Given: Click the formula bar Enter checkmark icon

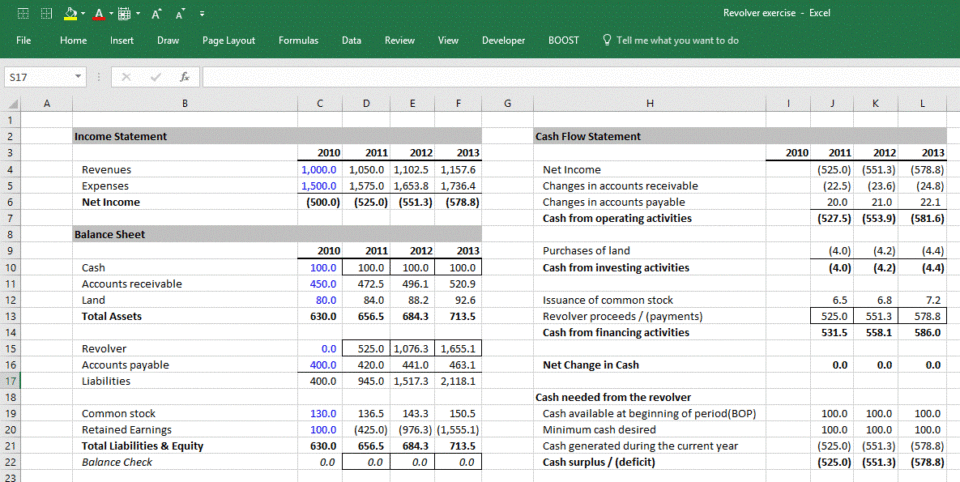Looking at the screenshot, I should click(x=156, y=77).
